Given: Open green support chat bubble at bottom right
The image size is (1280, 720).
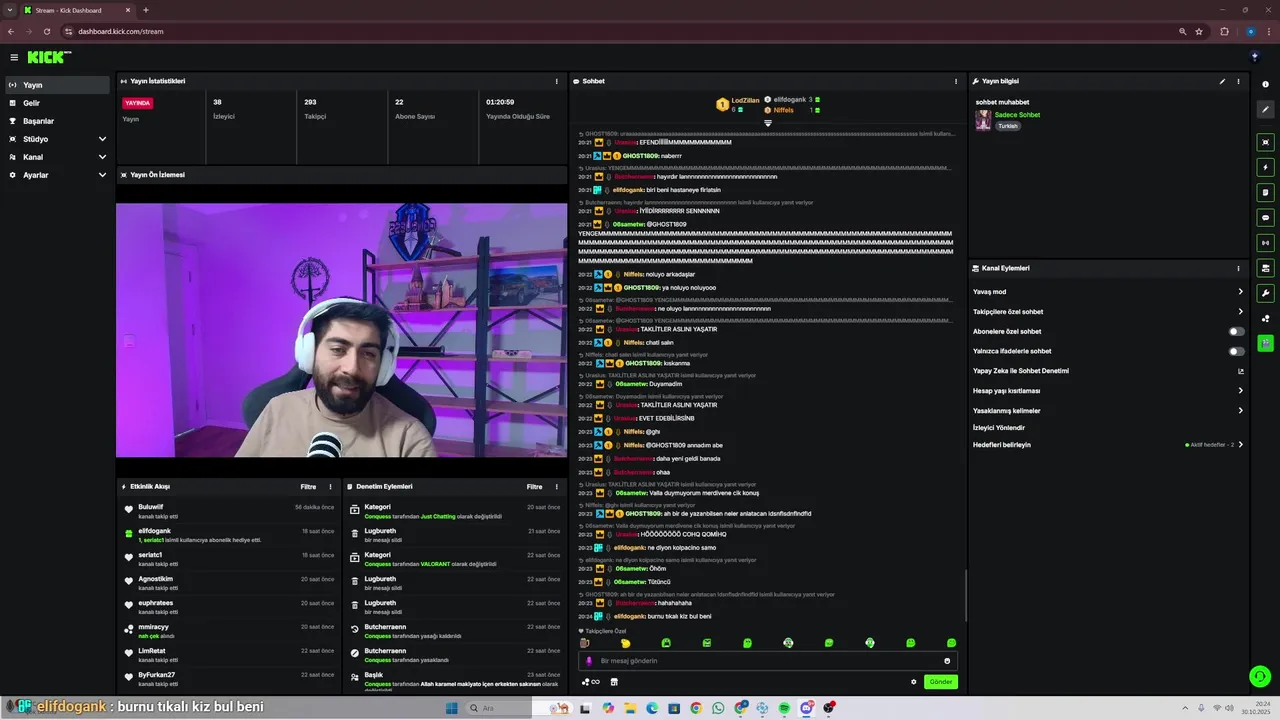Looking at the screenshot, I should (x=1260, y=677).
